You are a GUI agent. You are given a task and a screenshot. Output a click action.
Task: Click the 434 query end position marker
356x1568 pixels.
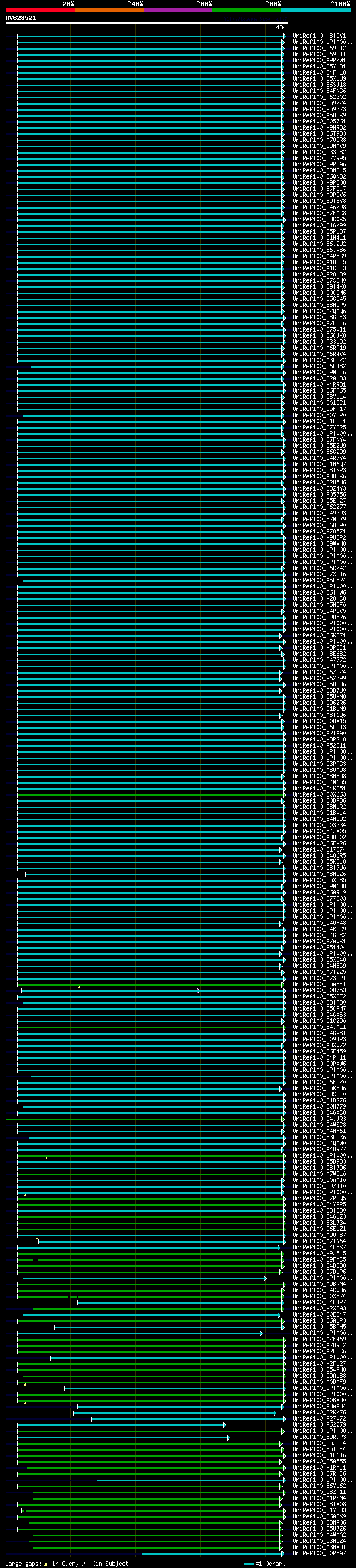point(280,27)
